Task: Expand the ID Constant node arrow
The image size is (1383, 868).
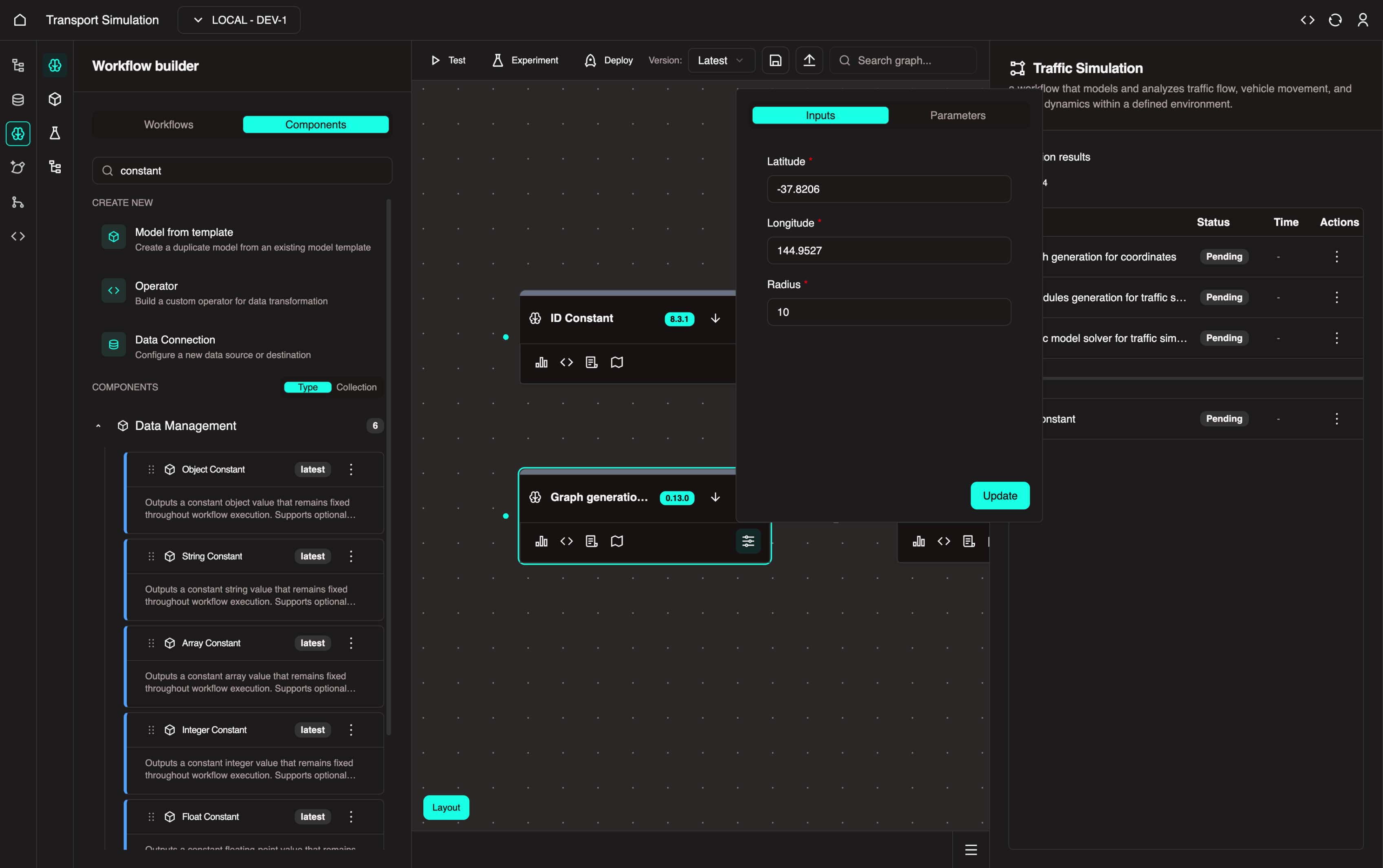Action: 715,319
